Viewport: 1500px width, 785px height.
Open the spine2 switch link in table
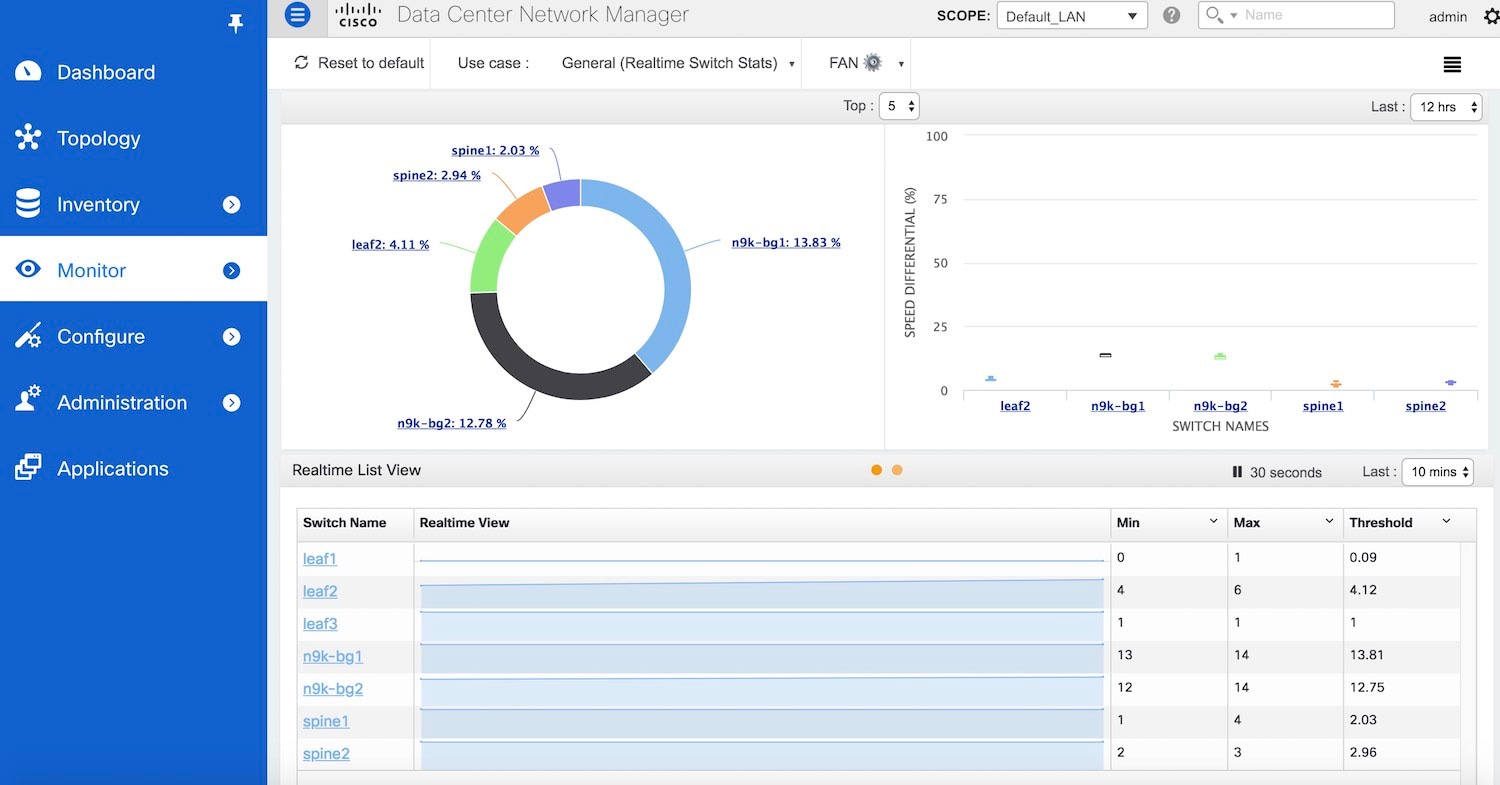click(326, 754)
